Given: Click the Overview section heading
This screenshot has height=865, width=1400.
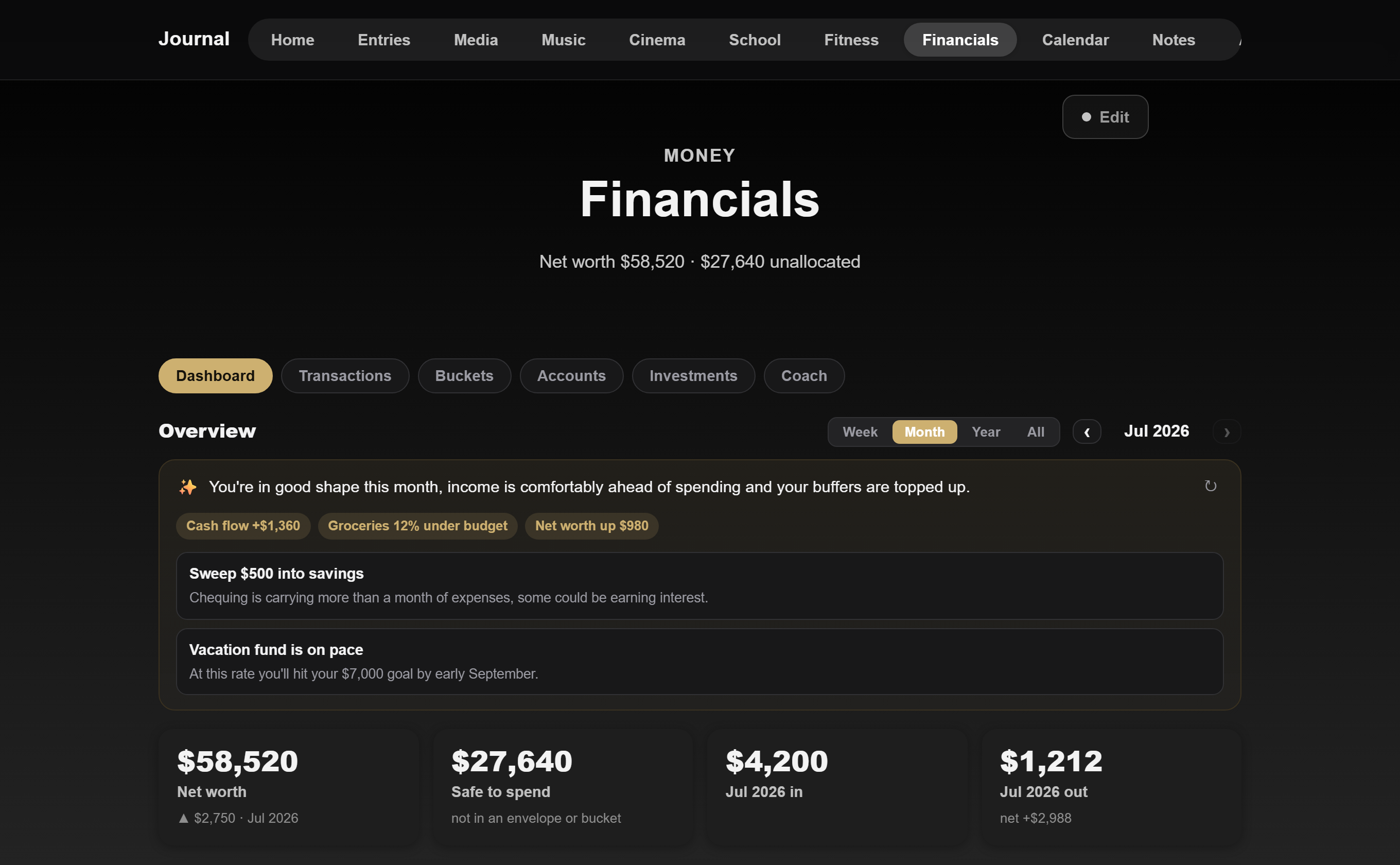Looking at the screenshot, I should point(207,431).
